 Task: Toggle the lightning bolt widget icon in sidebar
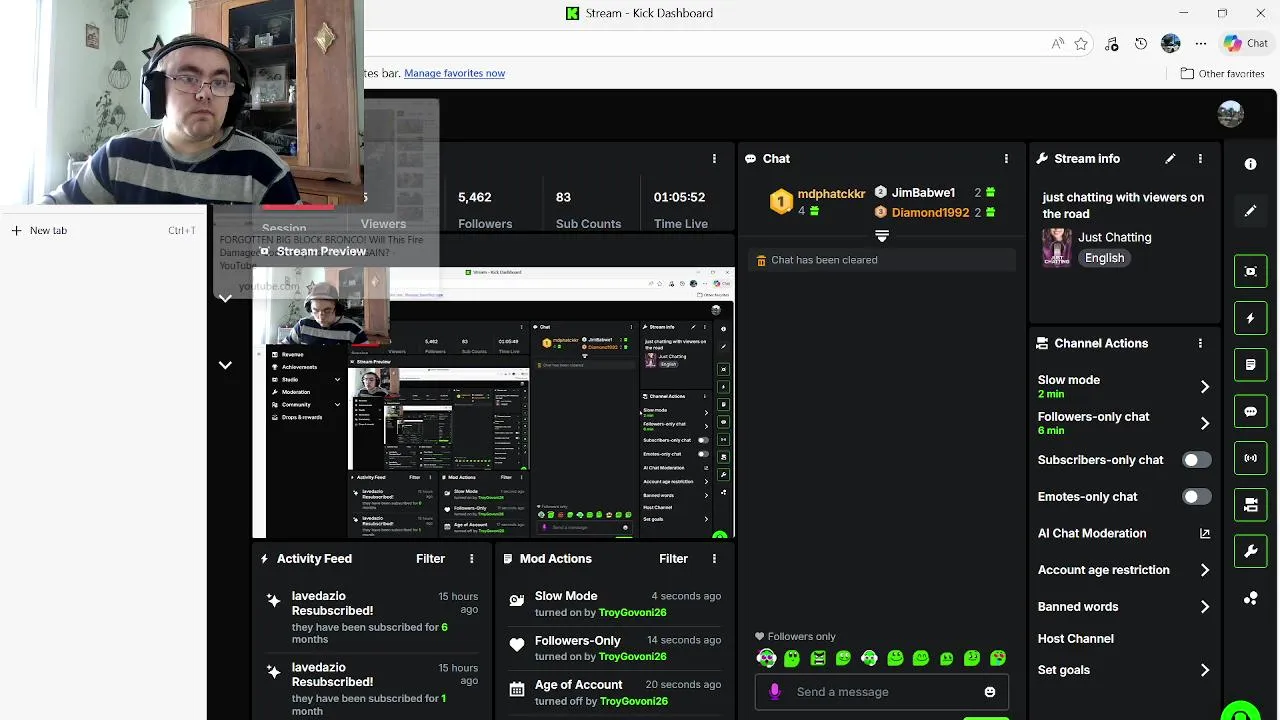(1250, 318)
